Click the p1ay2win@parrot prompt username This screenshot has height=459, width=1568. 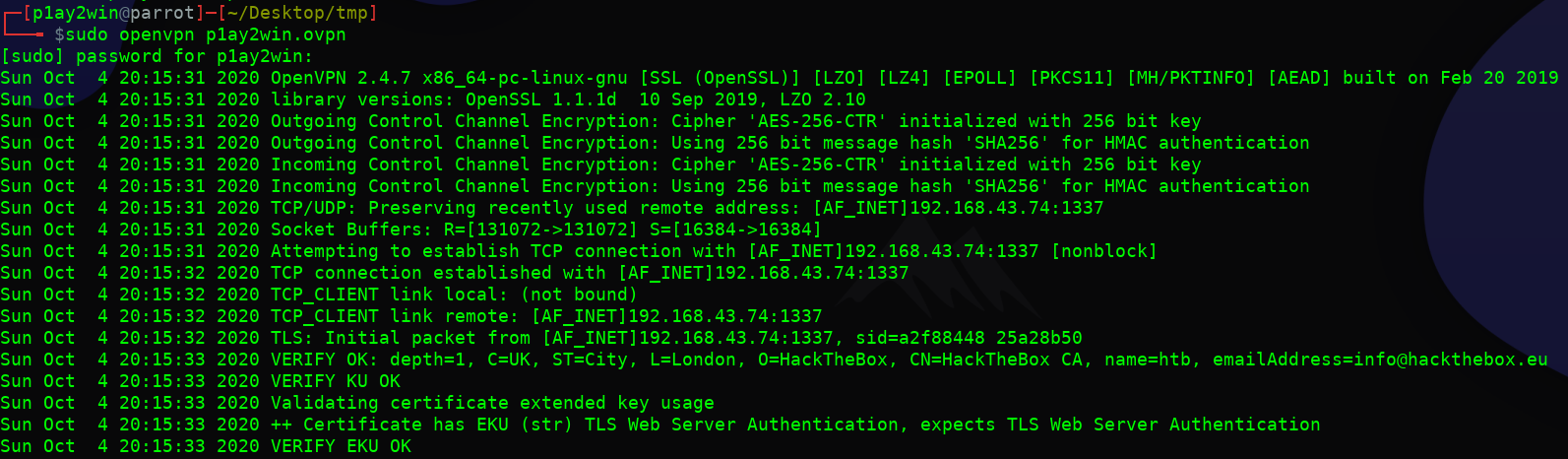pos(113,13)
